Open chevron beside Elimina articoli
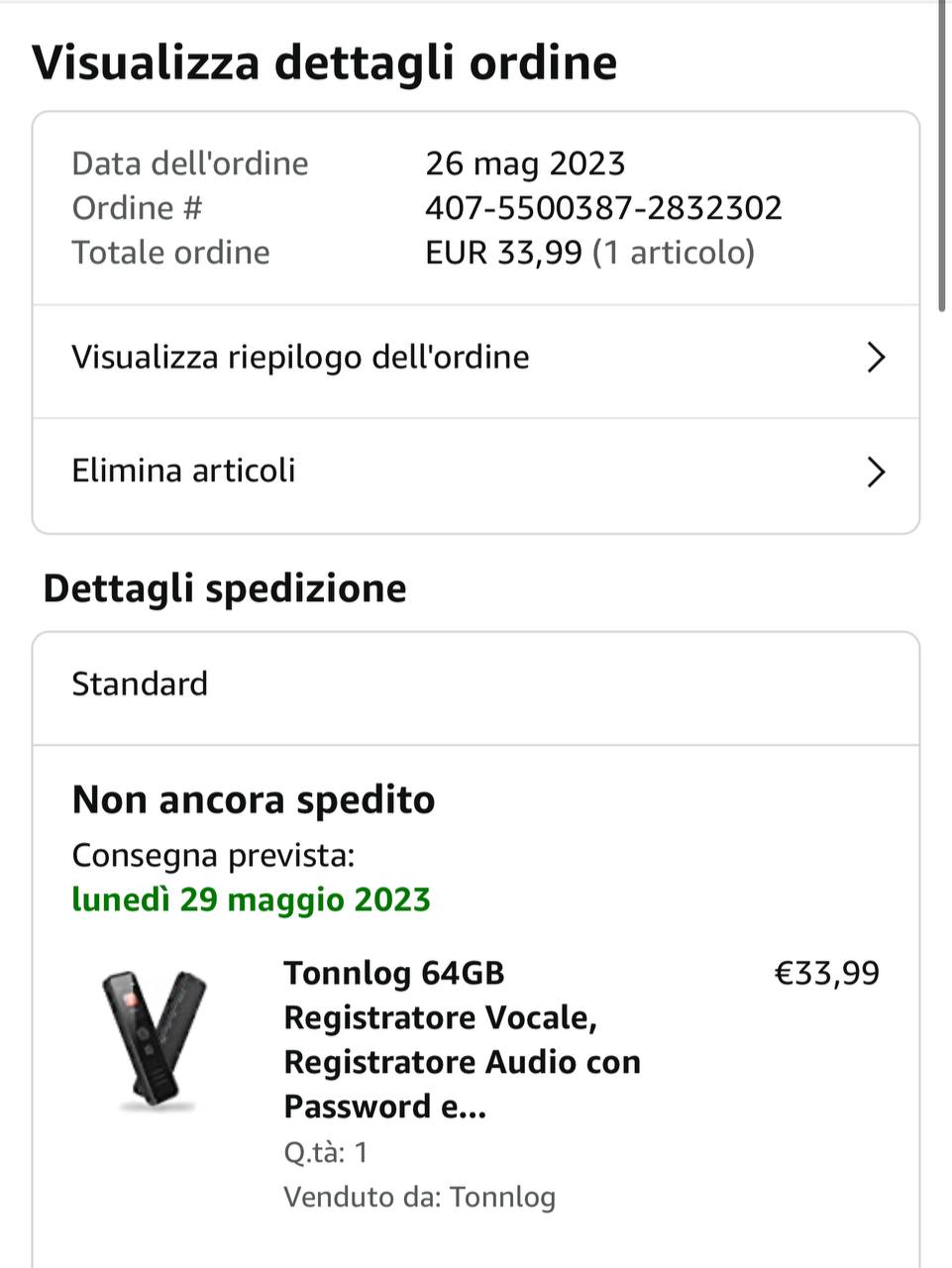 [875, 472]
